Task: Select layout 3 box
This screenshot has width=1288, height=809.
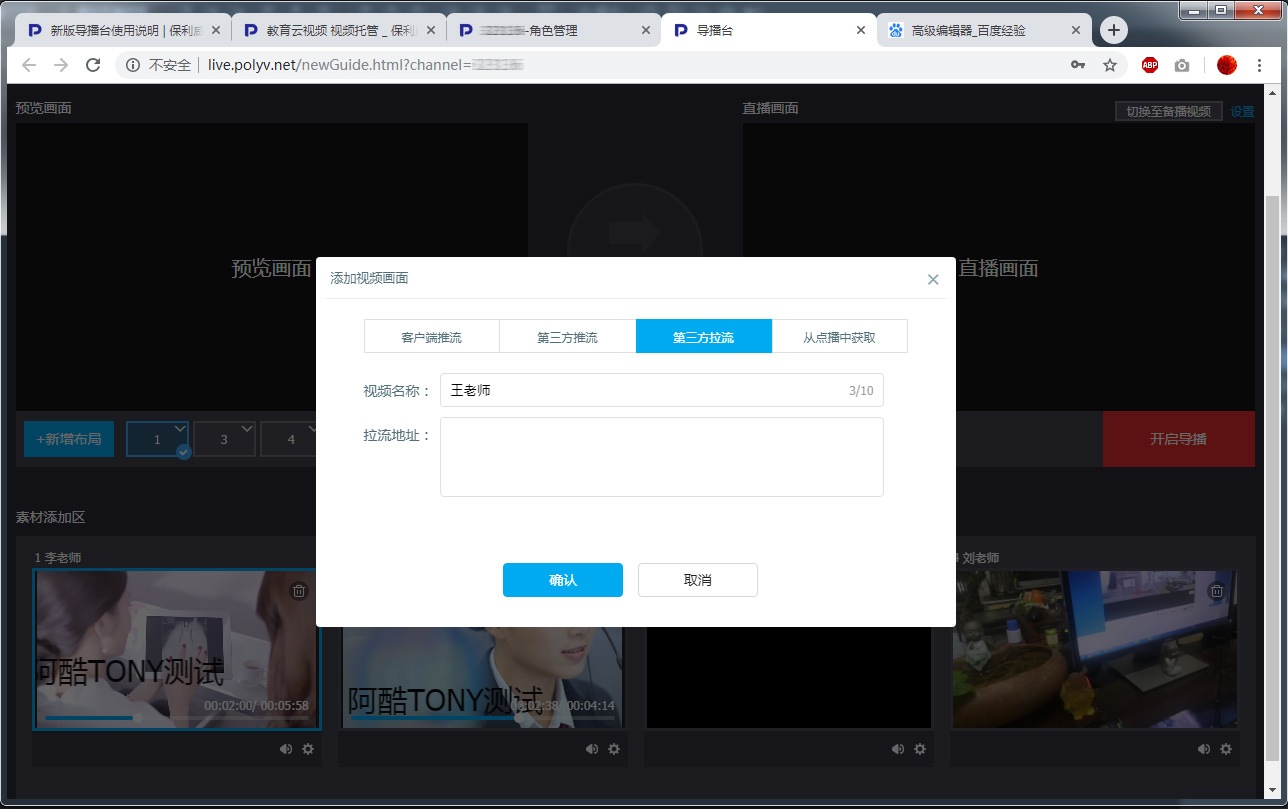Action: pos(224,439)
